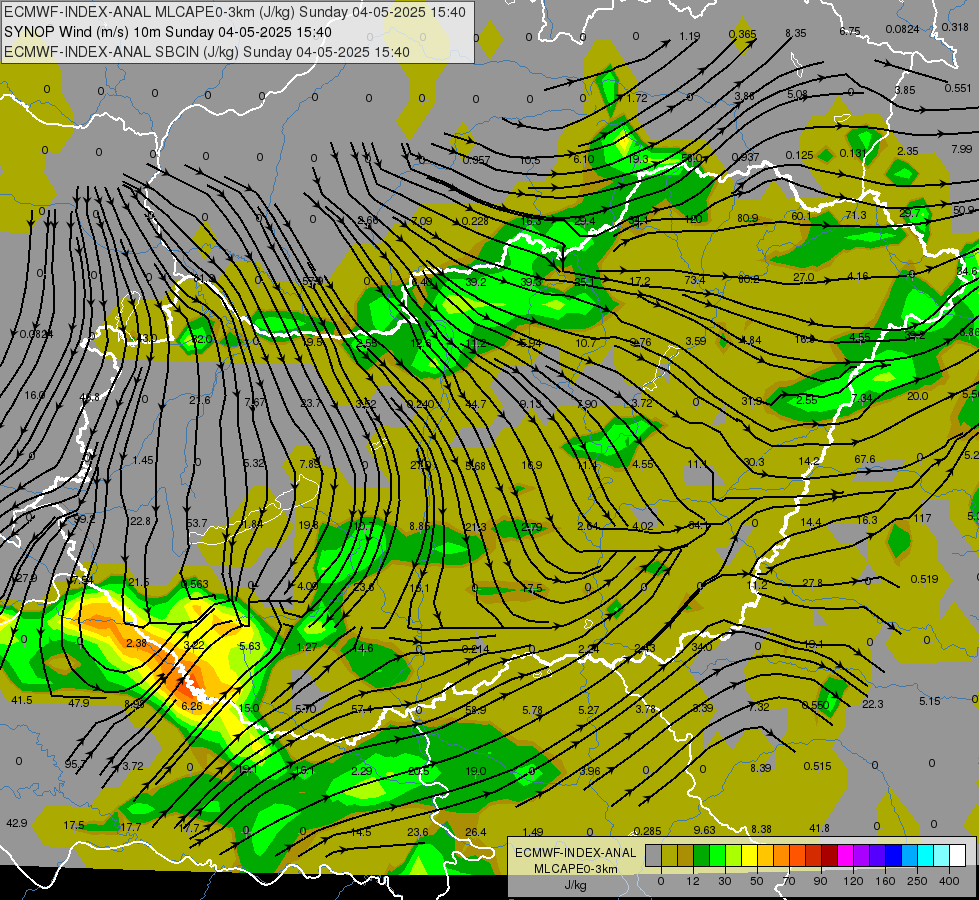Screen dimensions: 979x900
Task: Click the dark green legend swatch
Action: [x=702, y=855]
